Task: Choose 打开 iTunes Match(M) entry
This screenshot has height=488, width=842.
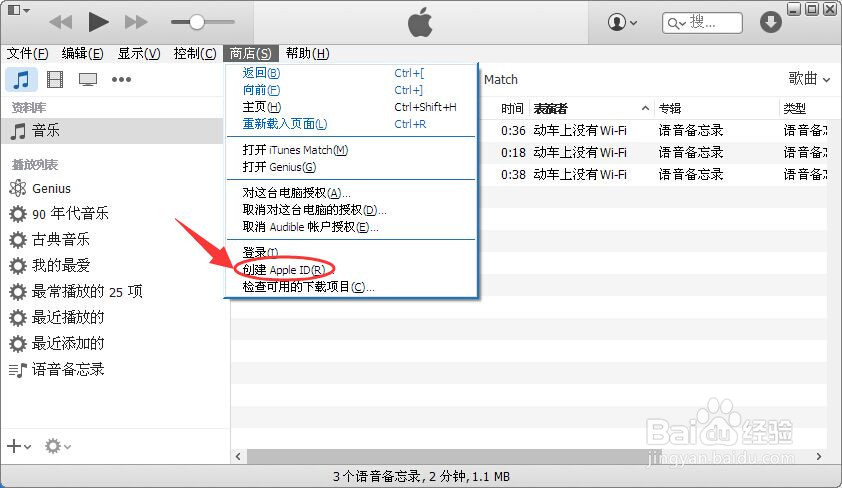Action: [x=351, y=150]
